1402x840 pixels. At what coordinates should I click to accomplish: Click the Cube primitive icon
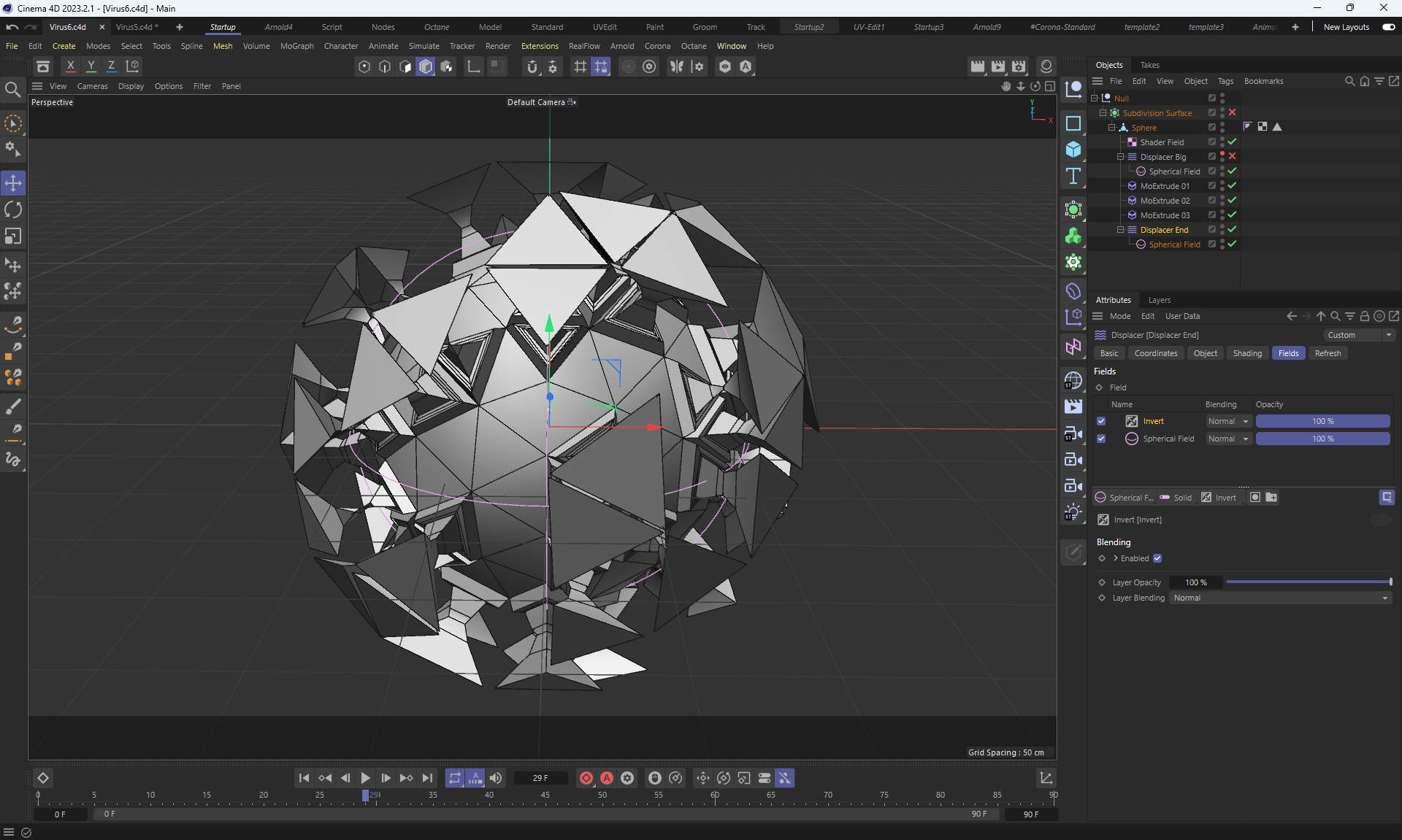point(1073,150)
